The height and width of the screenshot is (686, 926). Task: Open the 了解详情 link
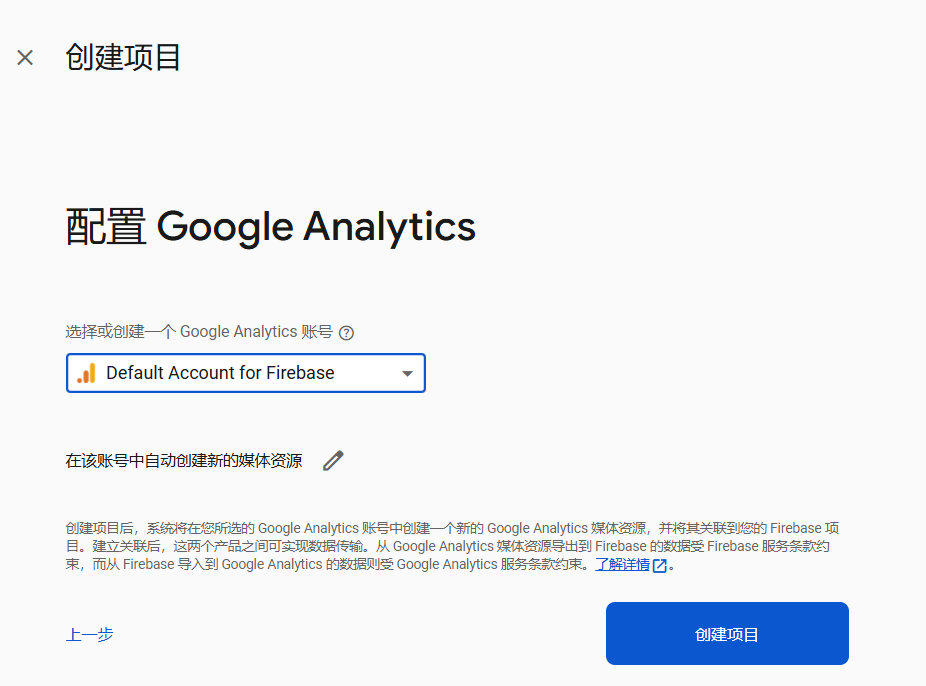(622, 565)
